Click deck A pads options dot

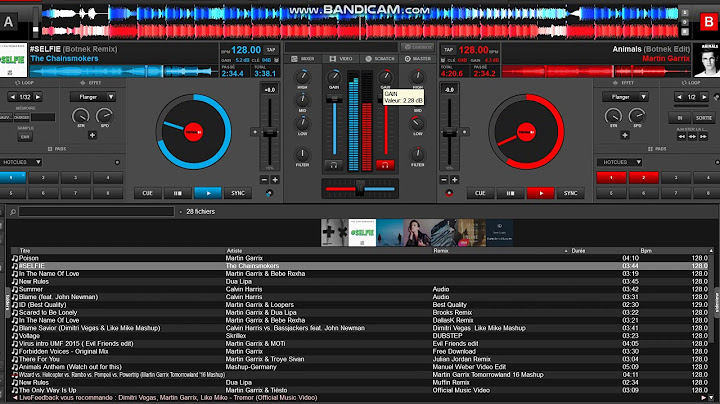pyautogui.click(x=117, y=163)
